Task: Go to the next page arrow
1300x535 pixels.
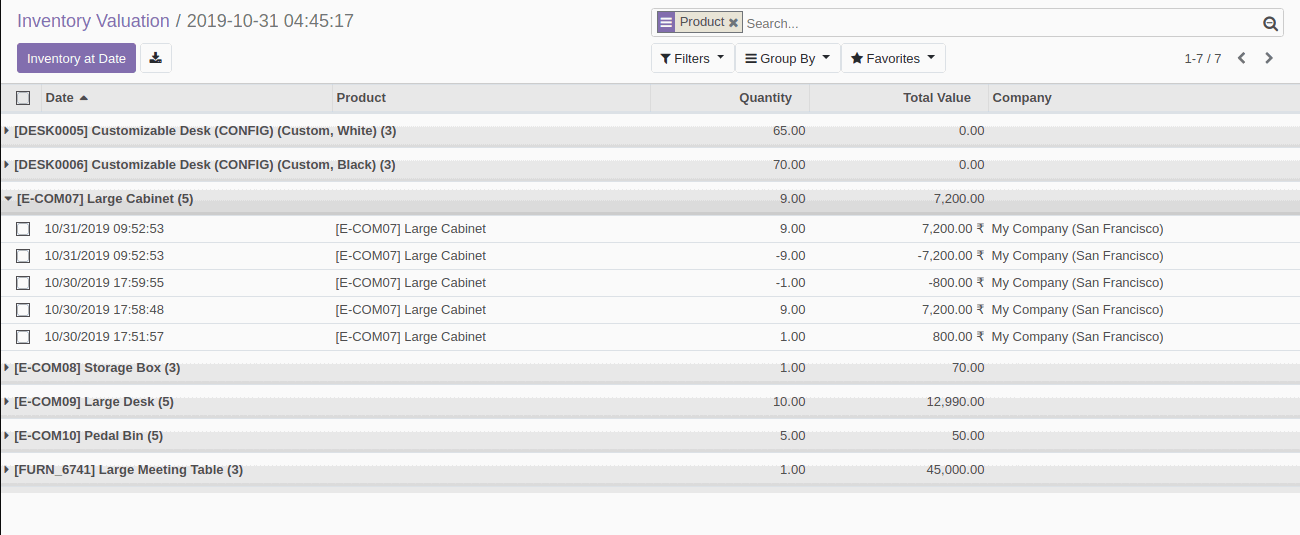Action: [1269, 58]
